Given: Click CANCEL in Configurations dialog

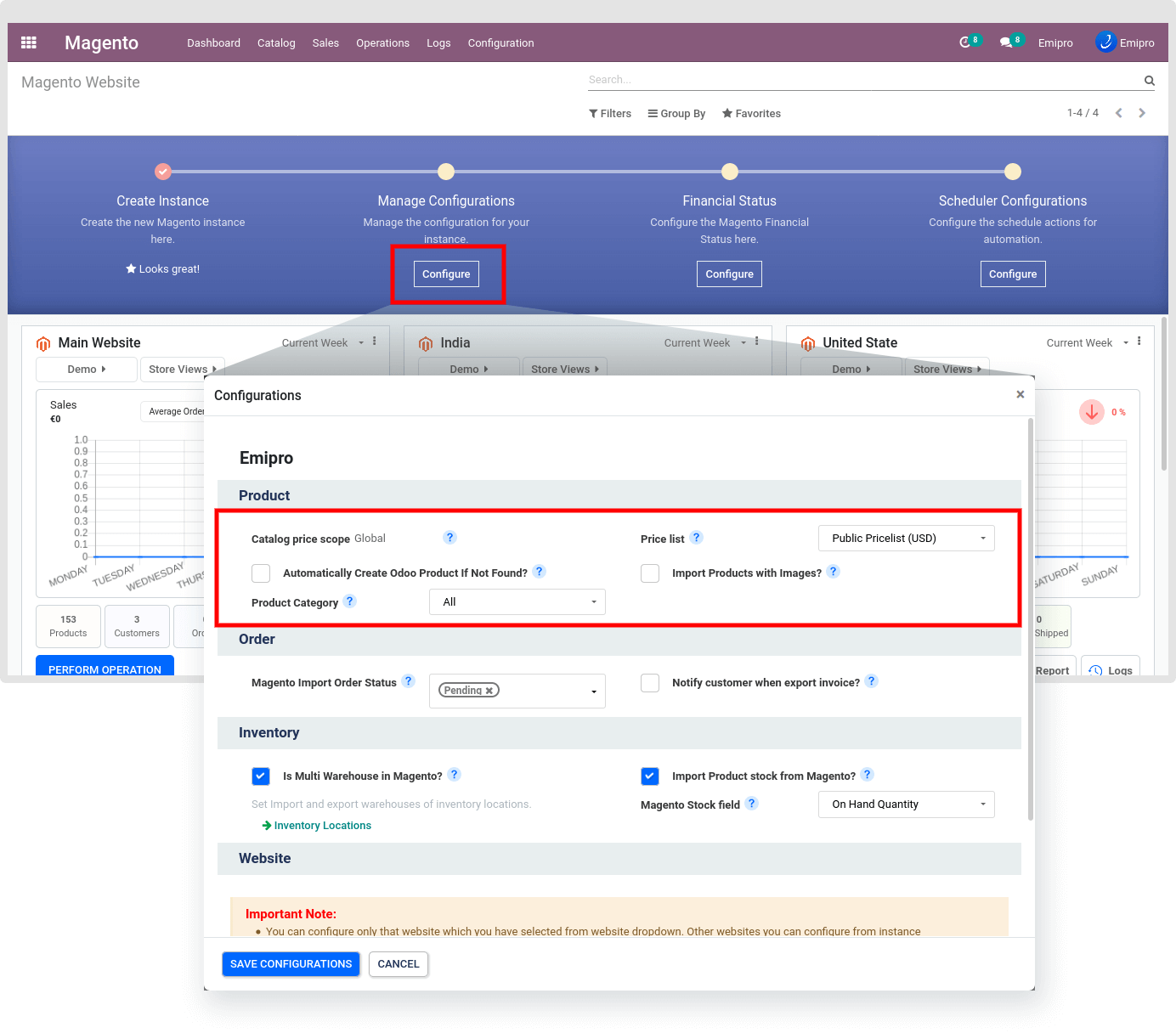Looking at the screenshot, I should coord(399,964).
